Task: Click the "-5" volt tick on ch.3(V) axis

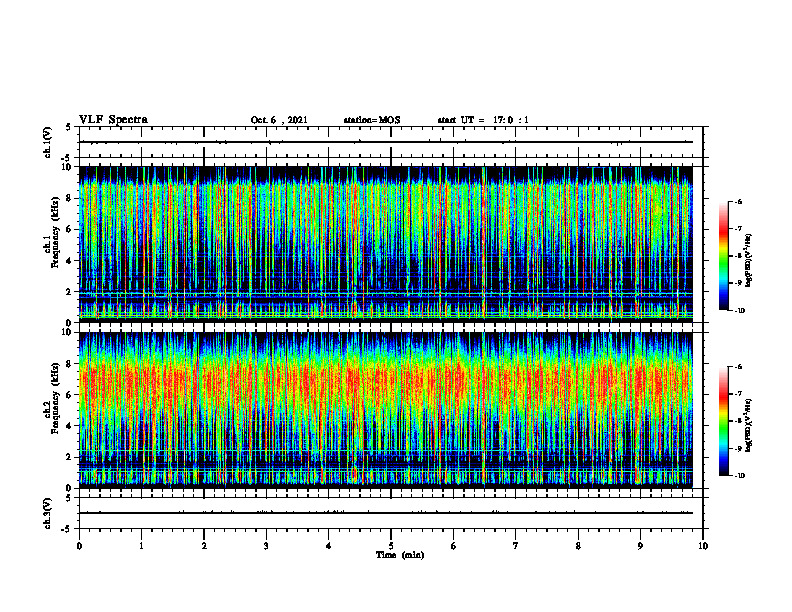Action: [67, 529]
